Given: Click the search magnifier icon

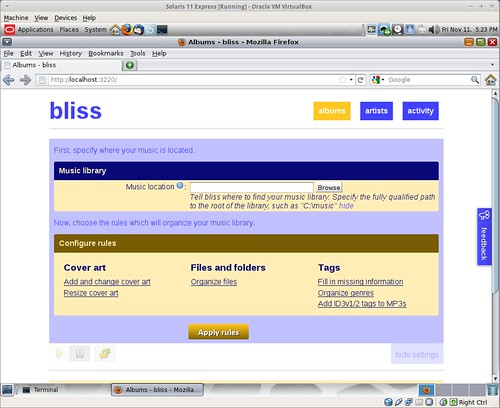Looking at the screenshot, I should (475, 80).
